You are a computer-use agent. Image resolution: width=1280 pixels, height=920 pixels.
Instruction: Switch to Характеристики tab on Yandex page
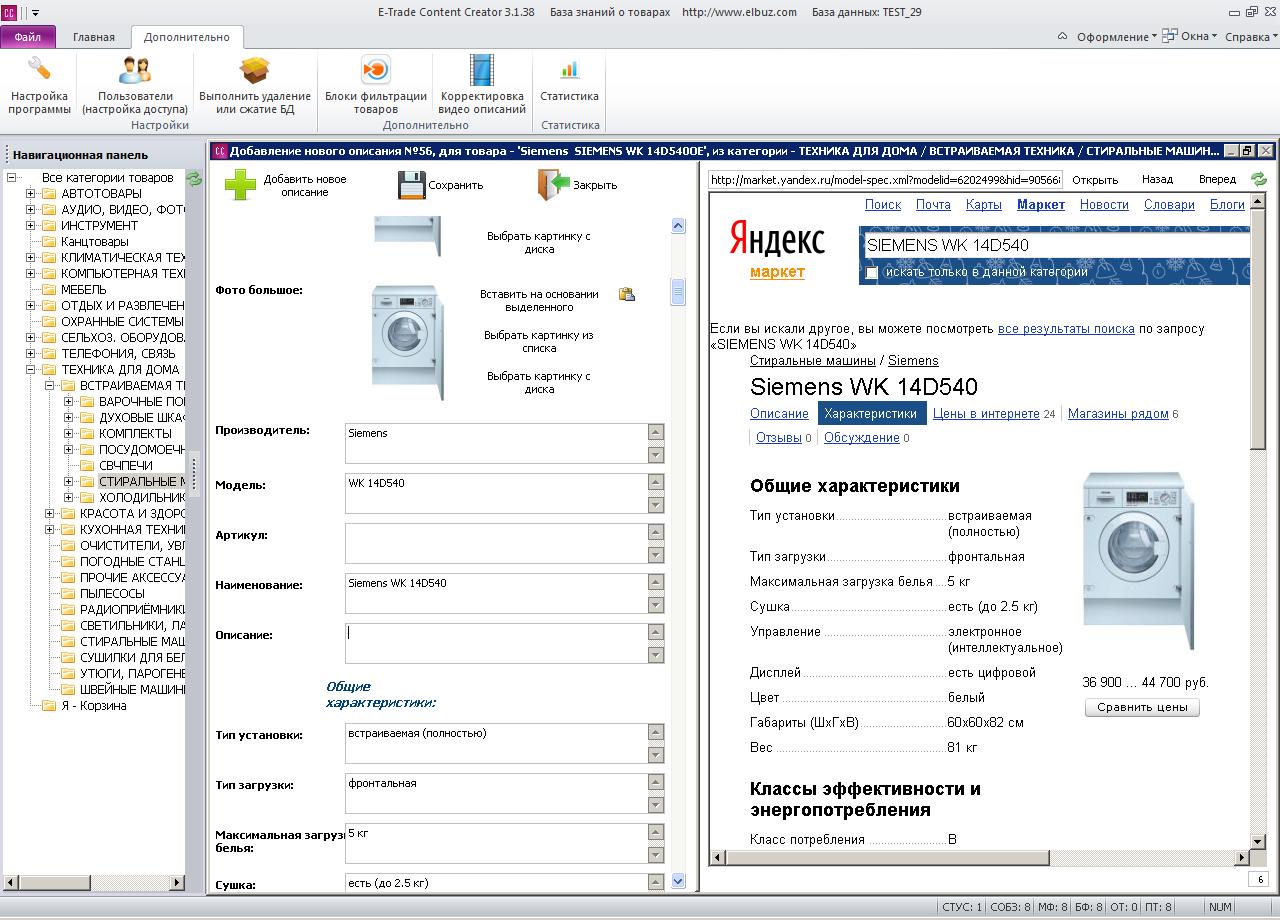point(870,413)
